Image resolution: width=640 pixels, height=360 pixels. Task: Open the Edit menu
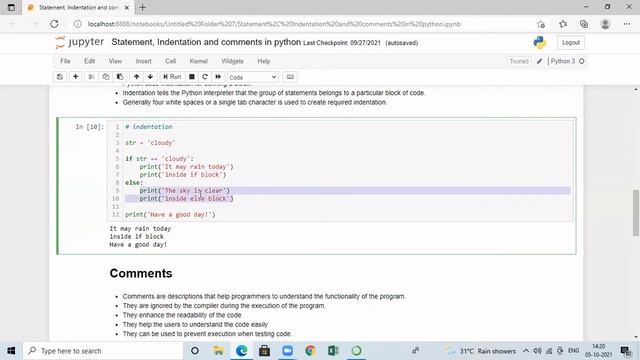(89, 61)
